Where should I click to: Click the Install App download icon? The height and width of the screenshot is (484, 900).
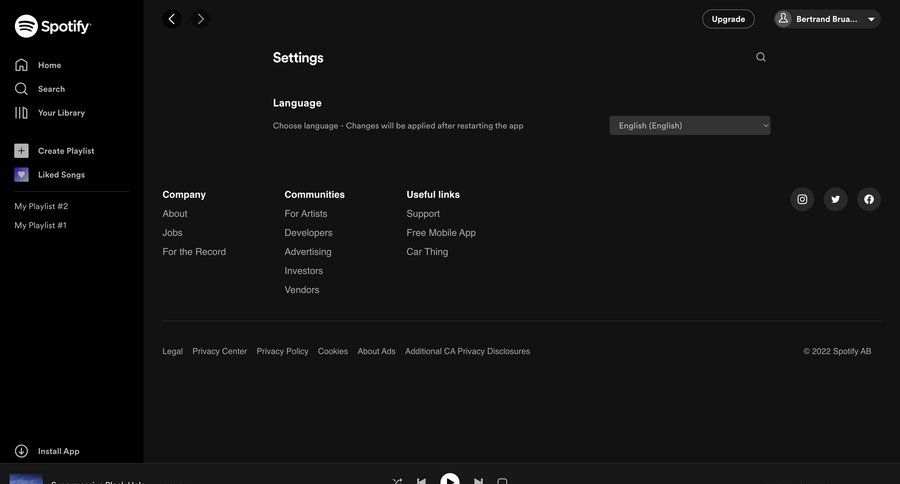[x=21, y=451]
